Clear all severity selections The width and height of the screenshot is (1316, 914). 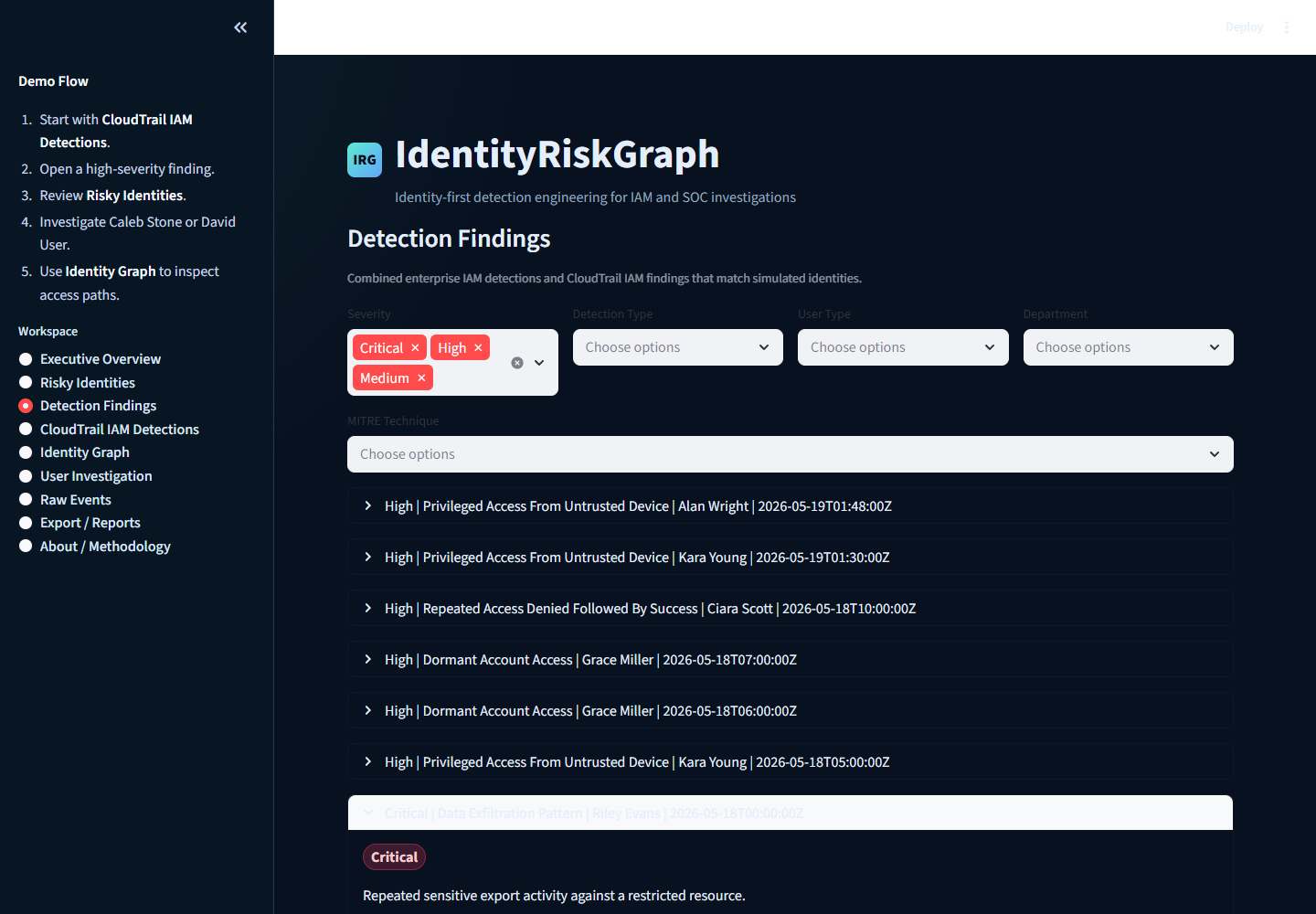(x=517, y=363)
